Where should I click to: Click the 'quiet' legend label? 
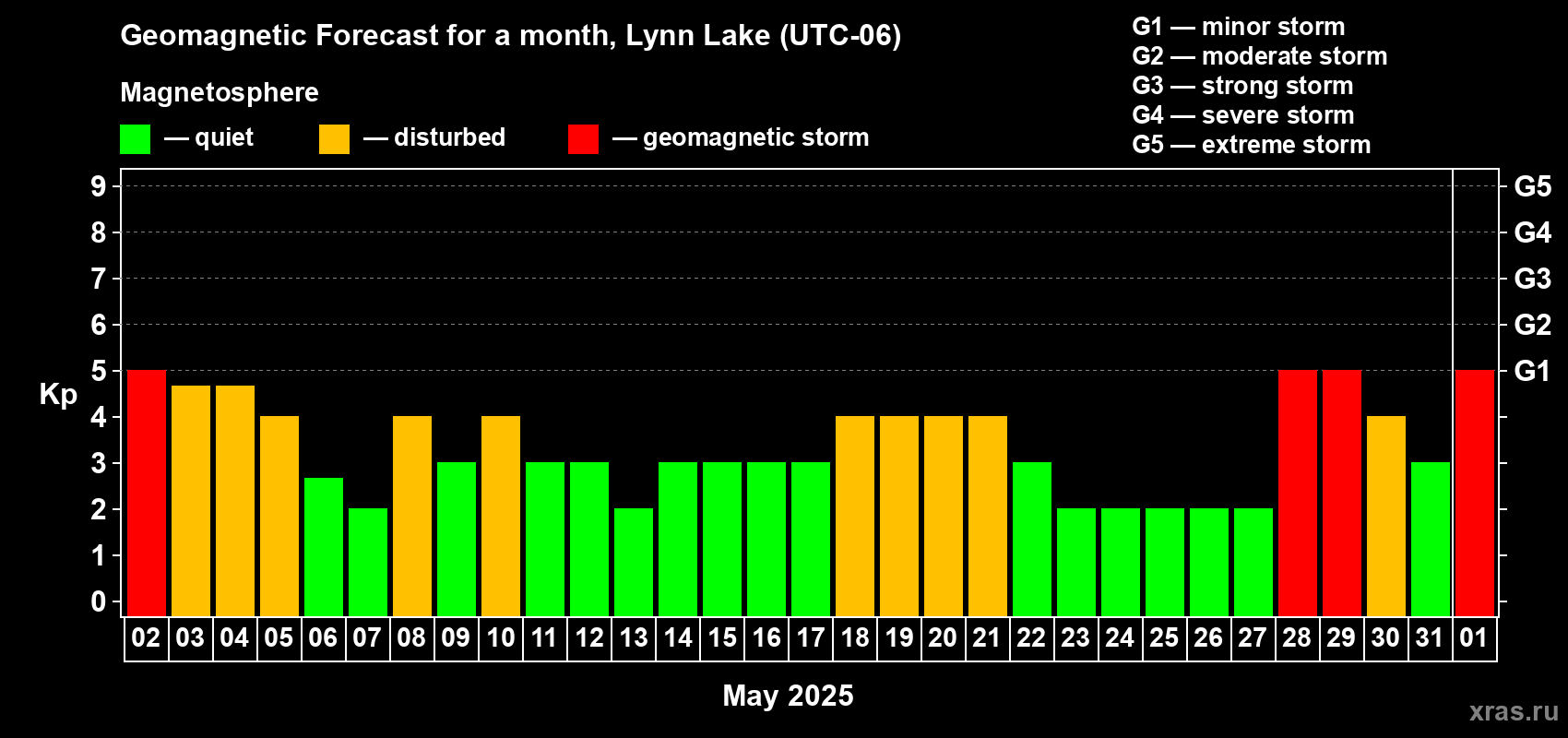[x=224, y=137]
